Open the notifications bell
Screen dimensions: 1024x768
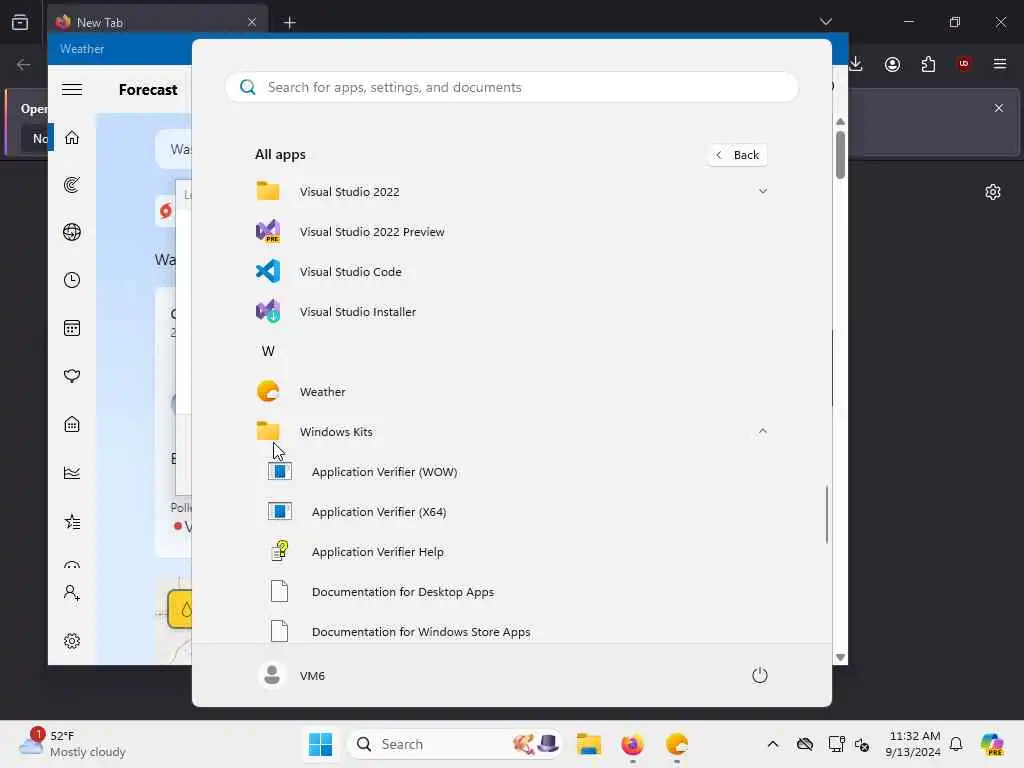[x=956, y=744]
